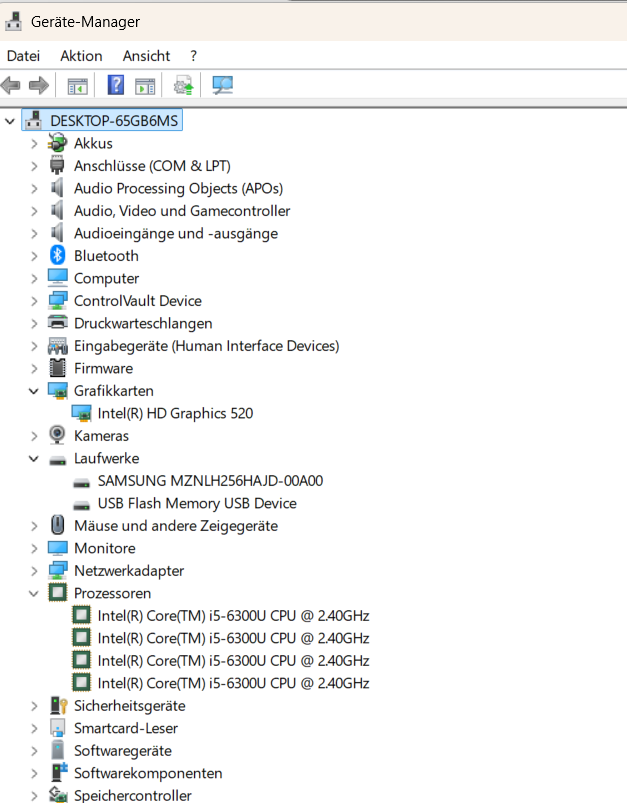Click the update driver toolbar icon

point(183,85)
